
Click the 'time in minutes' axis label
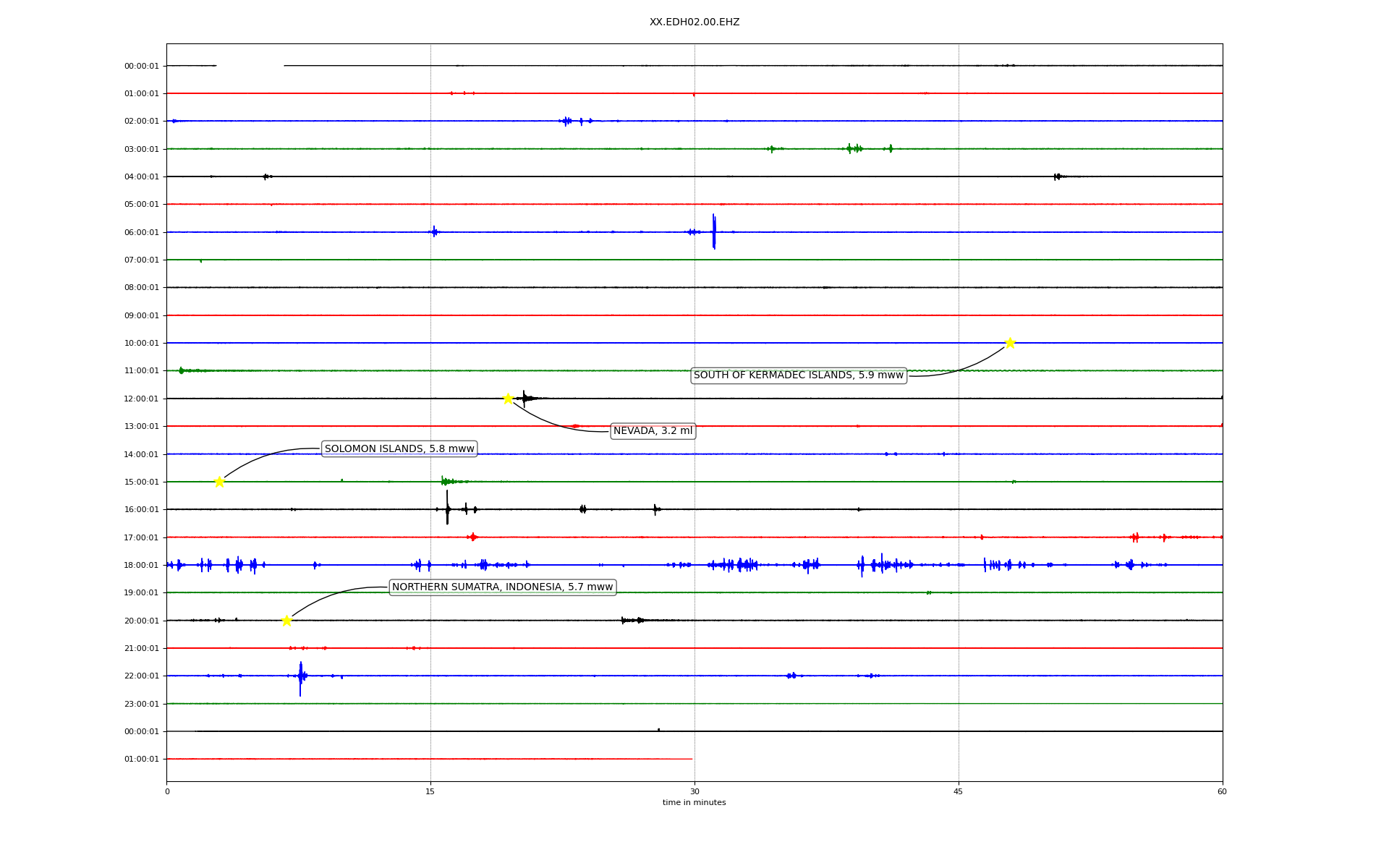[x=694, y=803]
